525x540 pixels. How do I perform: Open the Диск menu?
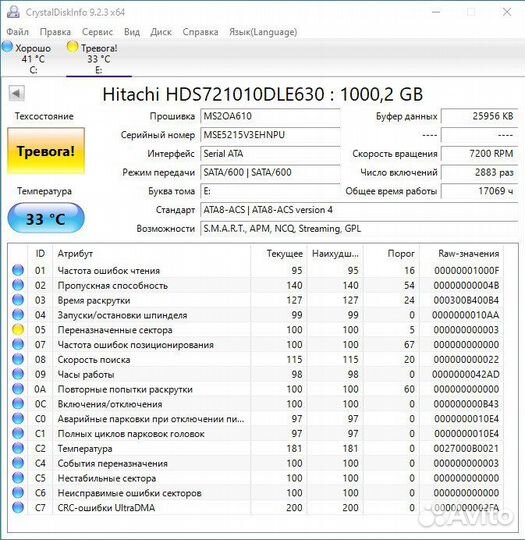point(161,32)
